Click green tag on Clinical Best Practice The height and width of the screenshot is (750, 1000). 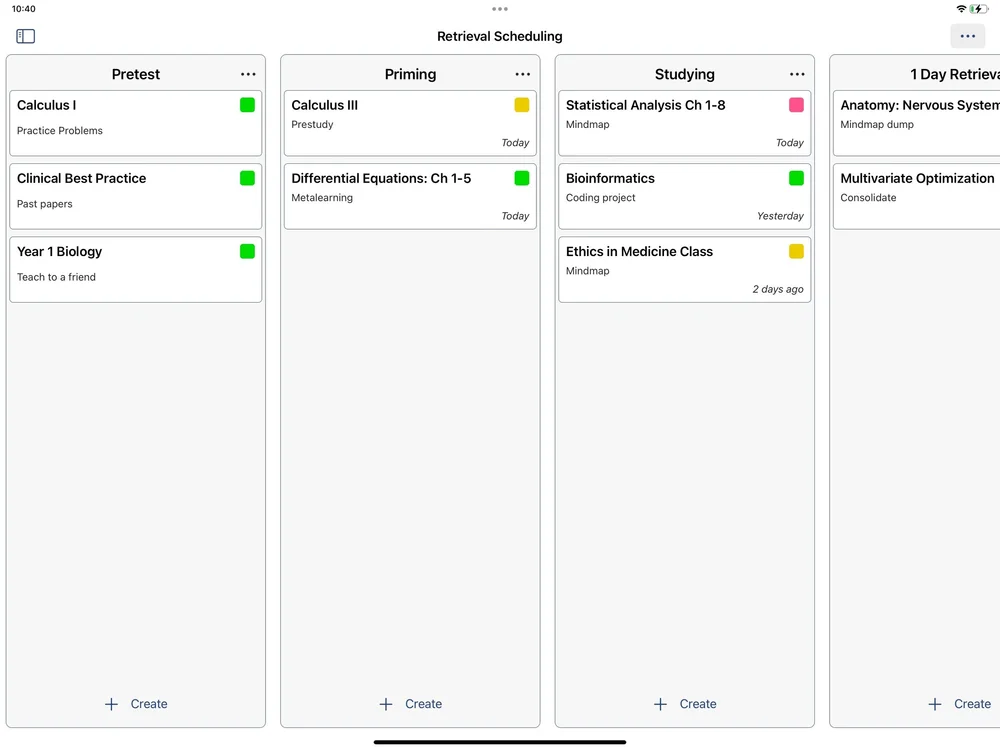pos(247,179)
